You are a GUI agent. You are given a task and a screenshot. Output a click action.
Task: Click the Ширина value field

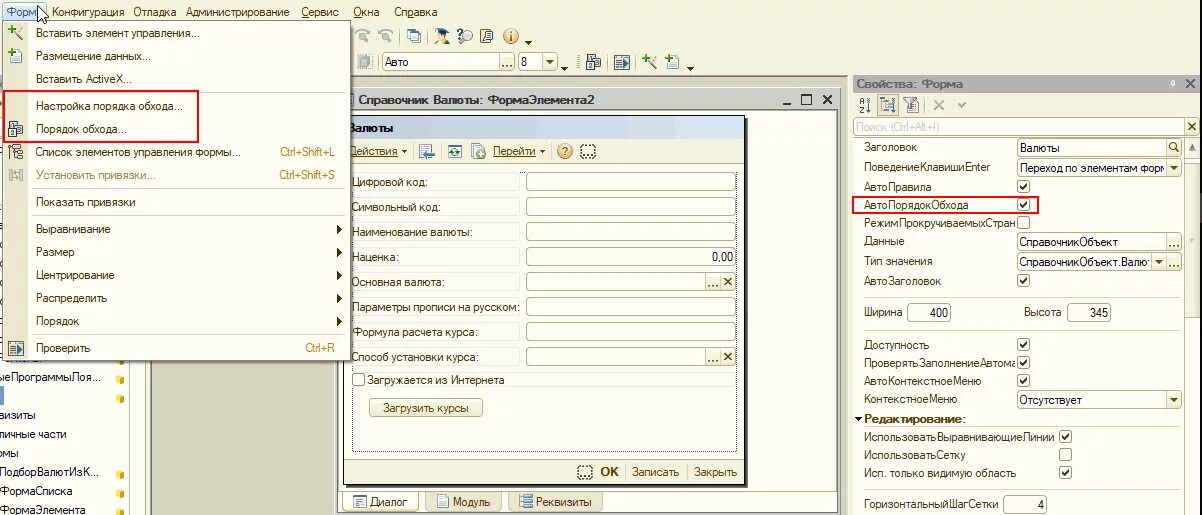tap(926, 313)
